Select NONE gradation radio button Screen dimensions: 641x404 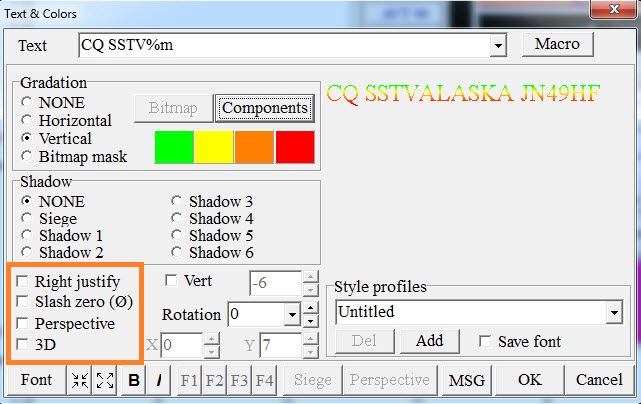27,102
